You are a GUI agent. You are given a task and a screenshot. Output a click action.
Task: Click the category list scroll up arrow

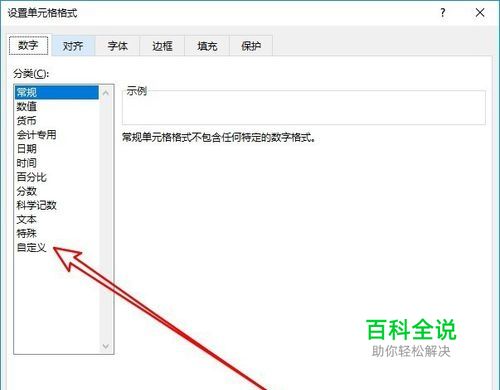coord(106,93)
